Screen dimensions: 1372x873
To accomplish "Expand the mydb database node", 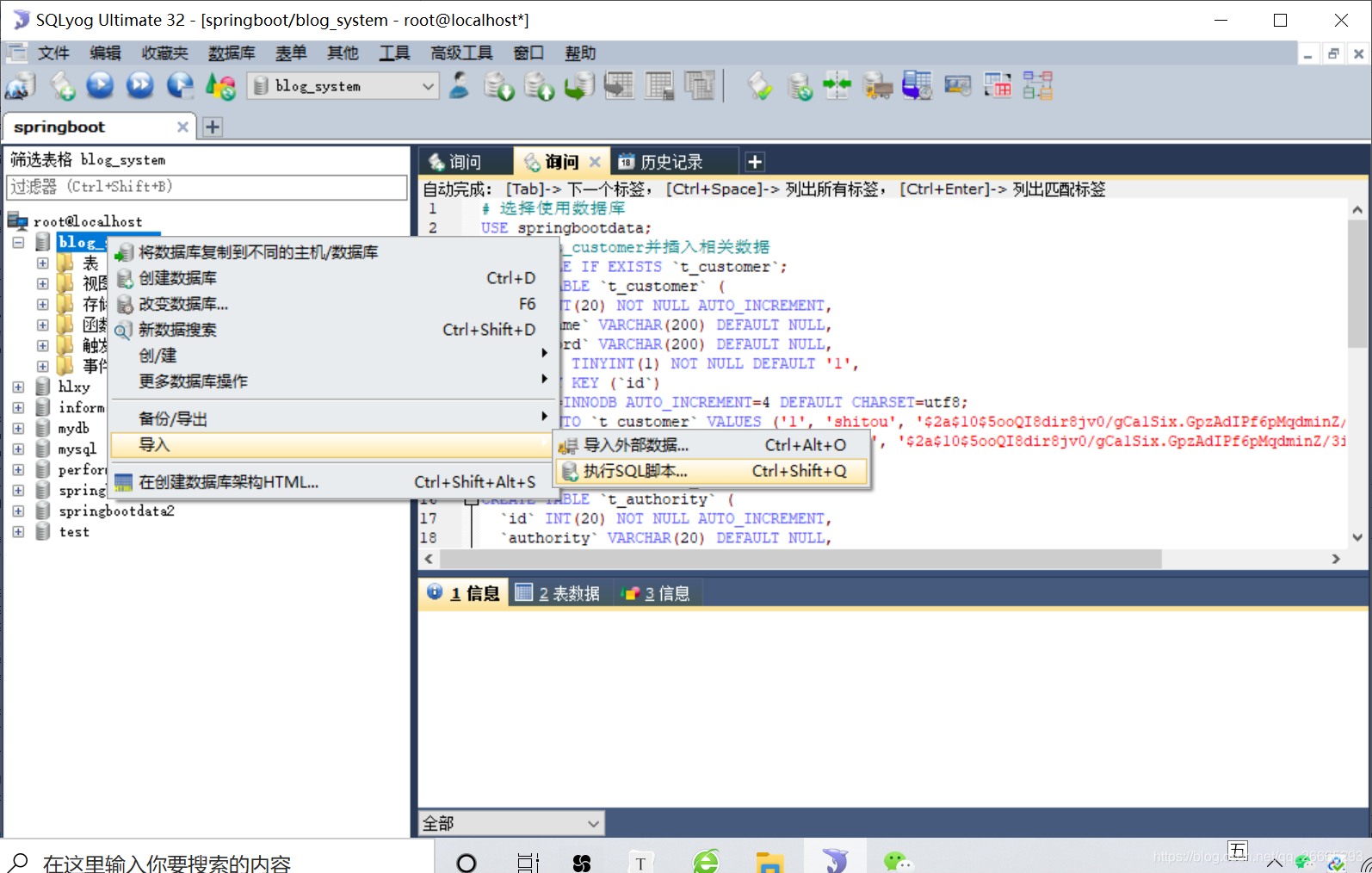I will point(18,429).
